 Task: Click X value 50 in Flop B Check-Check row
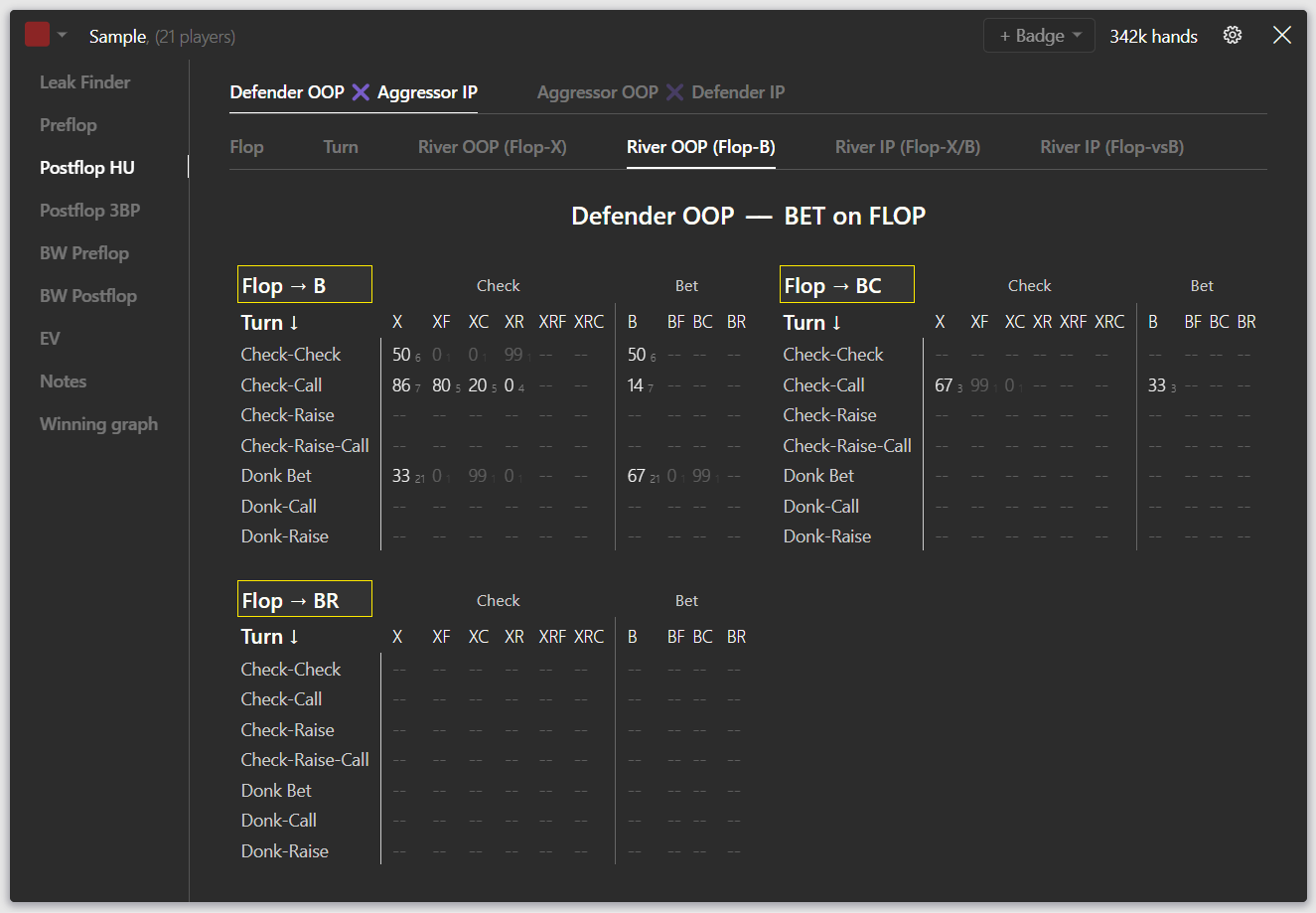401,355
